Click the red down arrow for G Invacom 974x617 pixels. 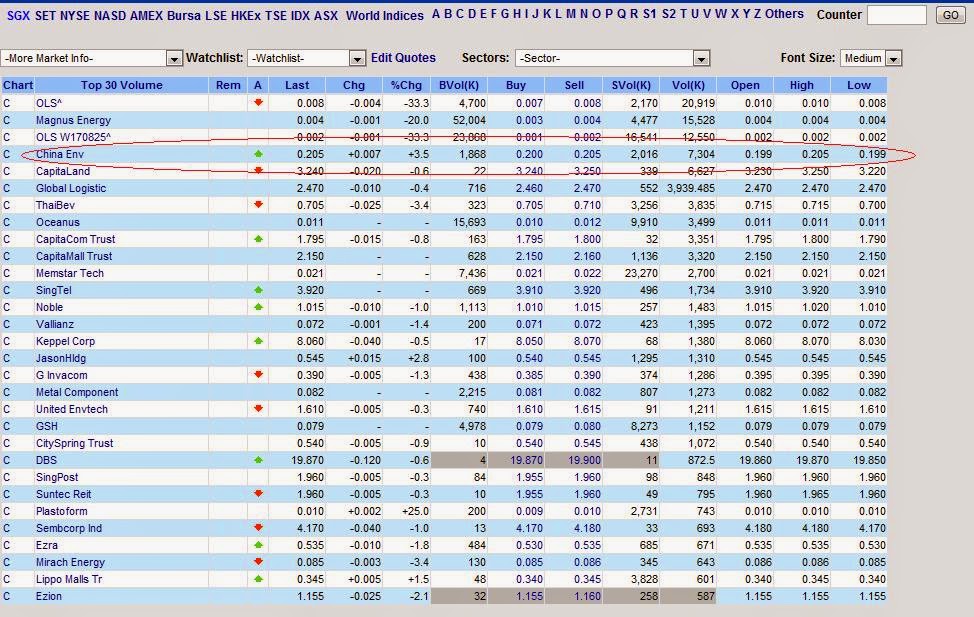click(x=258, y=375)
